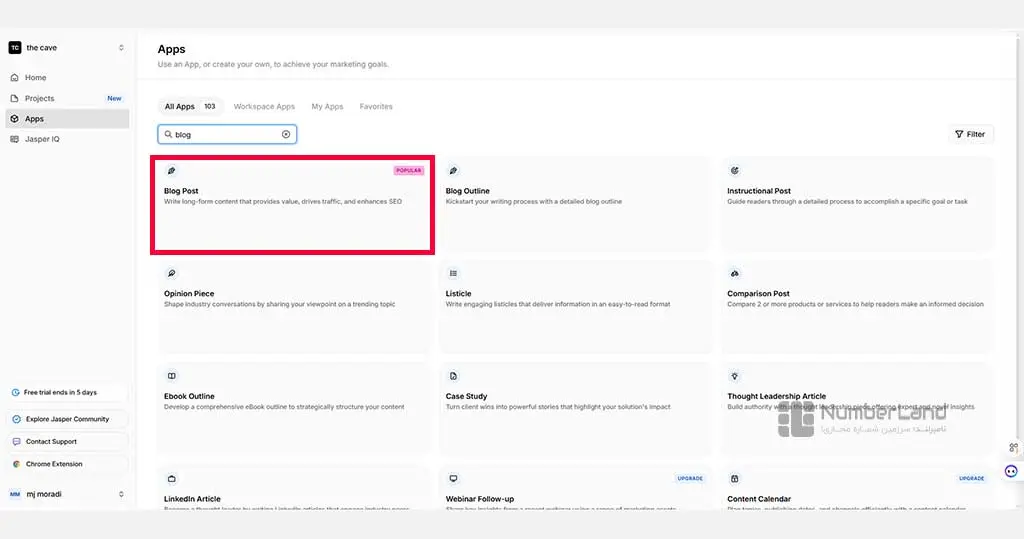The height and width of the screenshot is (539, 1024).
Task: Open Contact Support link
Action: pos(67,442)
